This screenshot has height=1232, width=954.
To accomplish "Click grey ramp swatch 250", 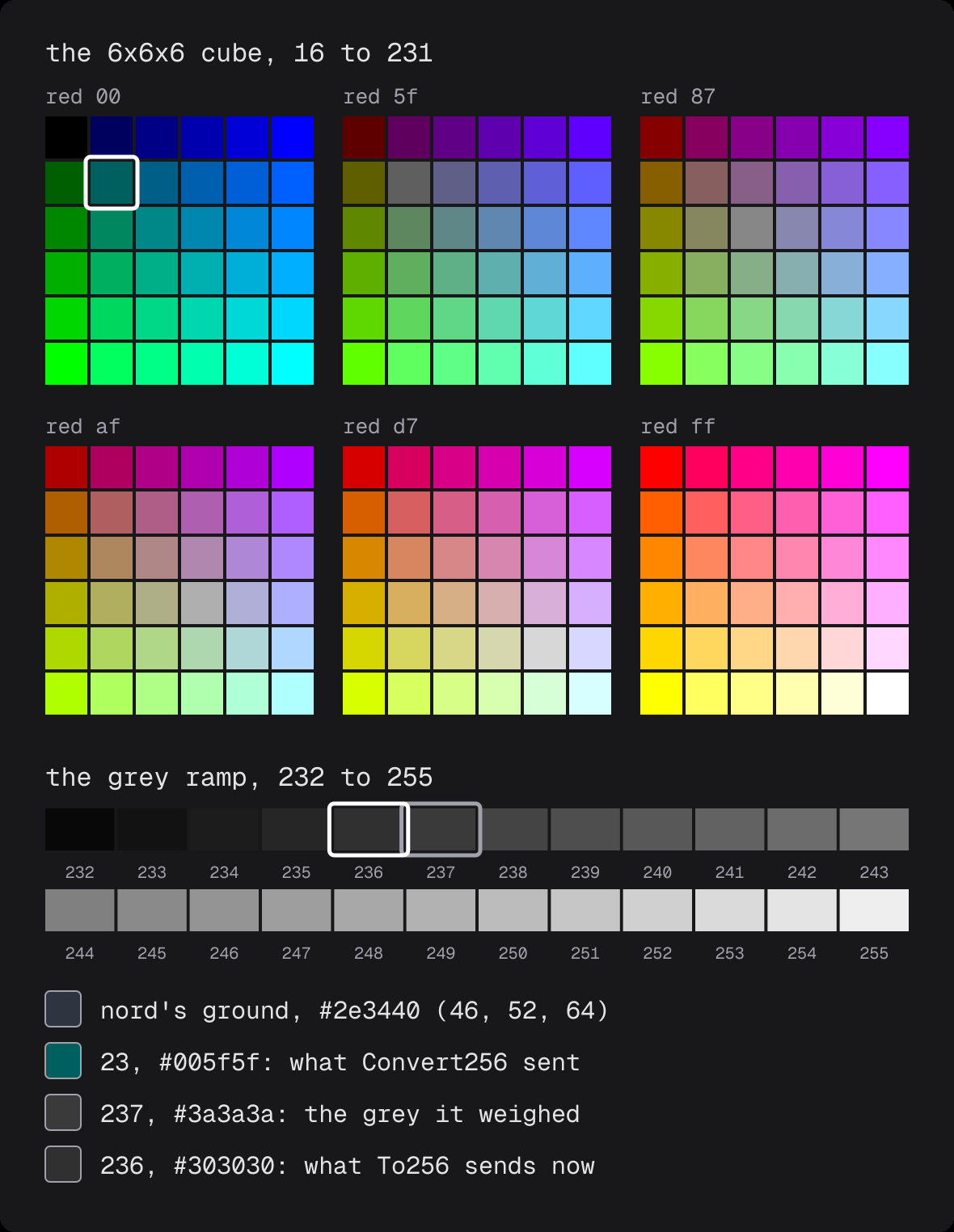I will point(513,910).
